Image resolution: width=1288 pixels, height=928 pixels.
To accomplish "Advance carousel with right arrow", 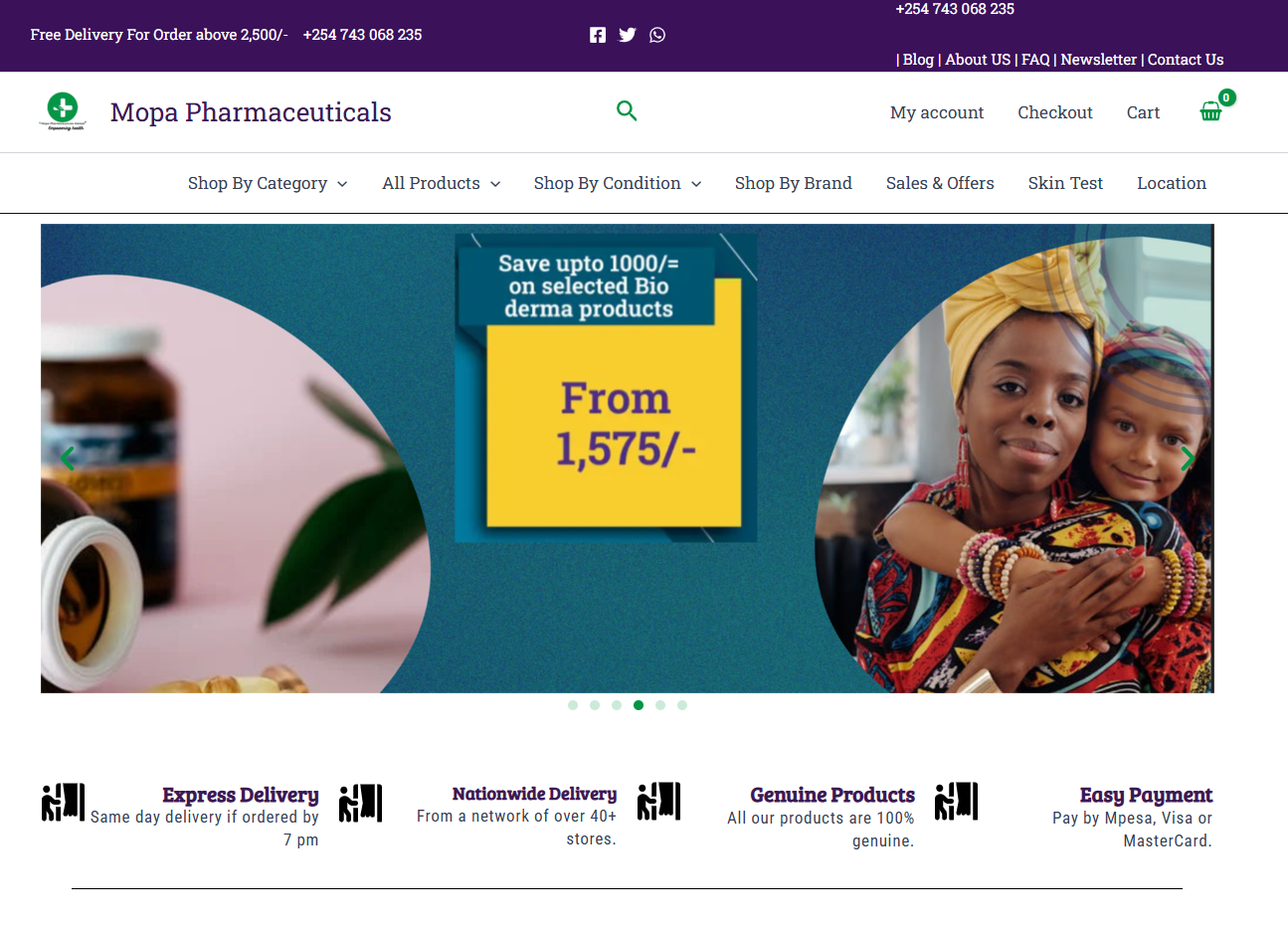I will [1187, 459].
